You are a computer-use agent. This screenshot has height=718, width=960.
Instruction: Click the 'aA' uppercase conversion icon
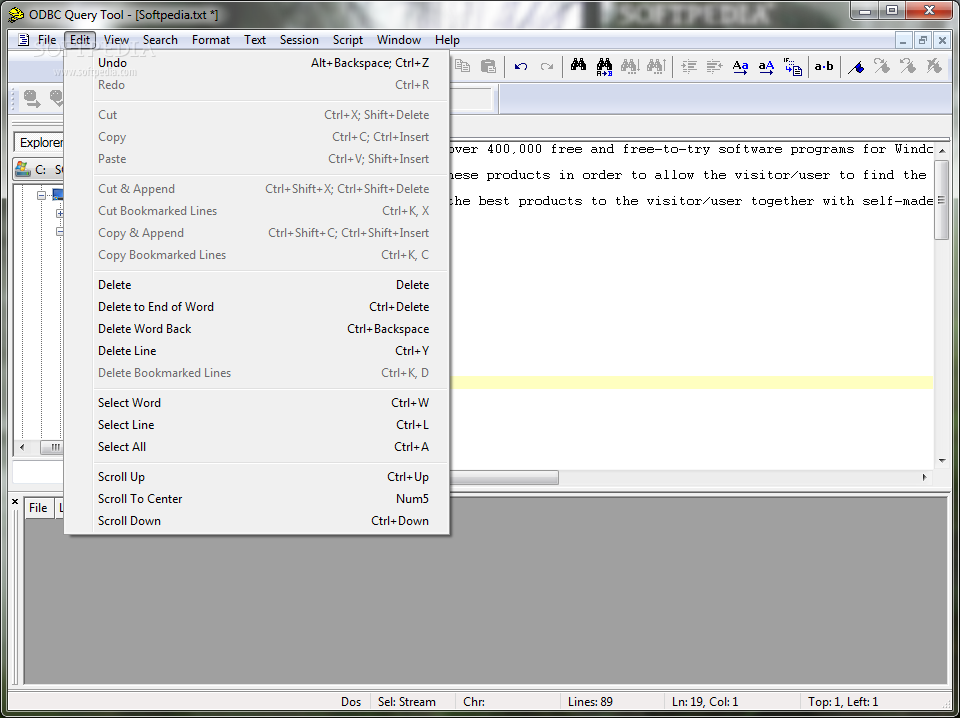click(x=766, y=66)
